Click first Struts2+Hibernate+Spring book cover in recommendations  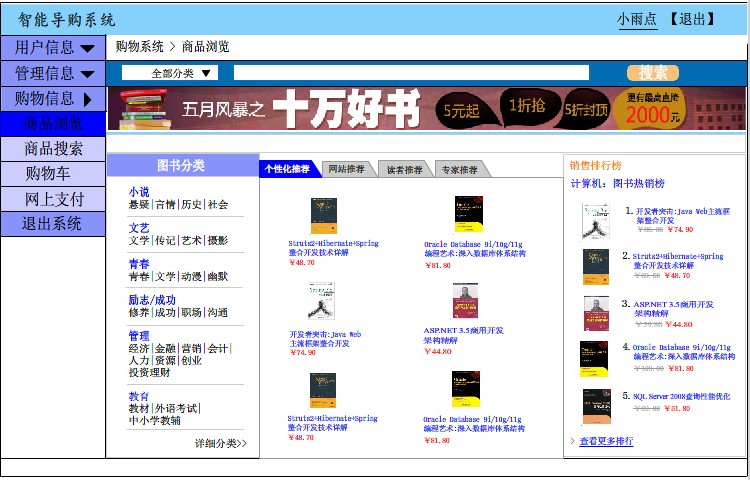tap(324, 216)
